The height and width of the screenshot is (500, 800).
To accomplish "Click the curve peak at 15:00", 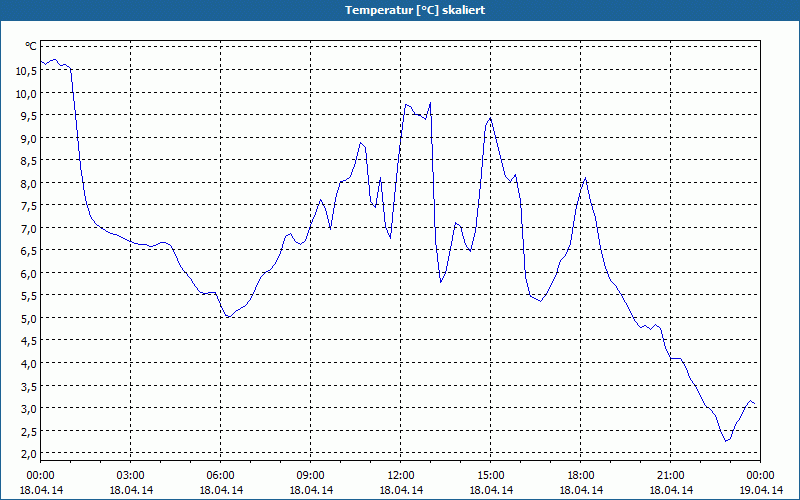I will [490, 118].
